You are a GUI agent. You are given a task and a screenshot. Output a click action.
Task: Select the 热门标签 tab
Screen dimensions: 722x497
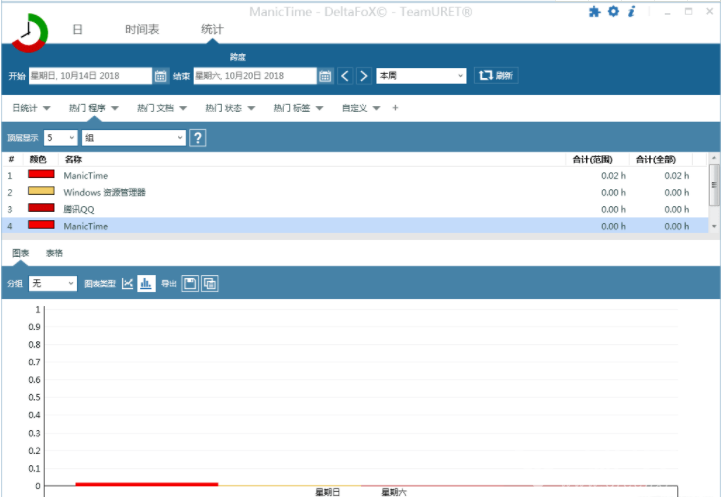(x=292, y=108)
